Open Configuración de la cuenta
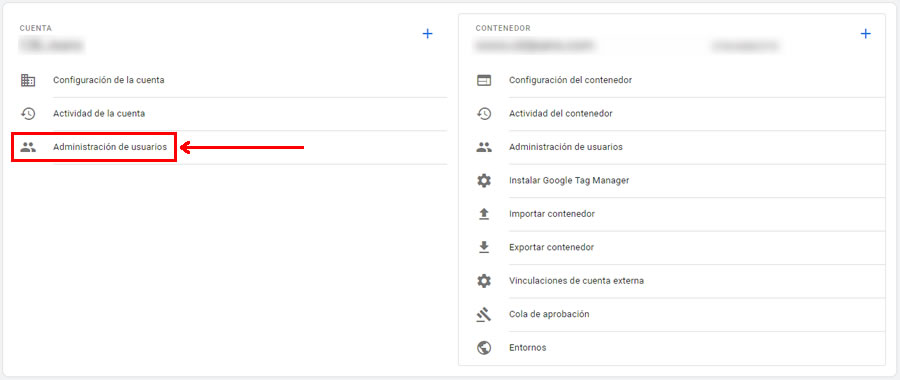 click(x=108, y=80)
